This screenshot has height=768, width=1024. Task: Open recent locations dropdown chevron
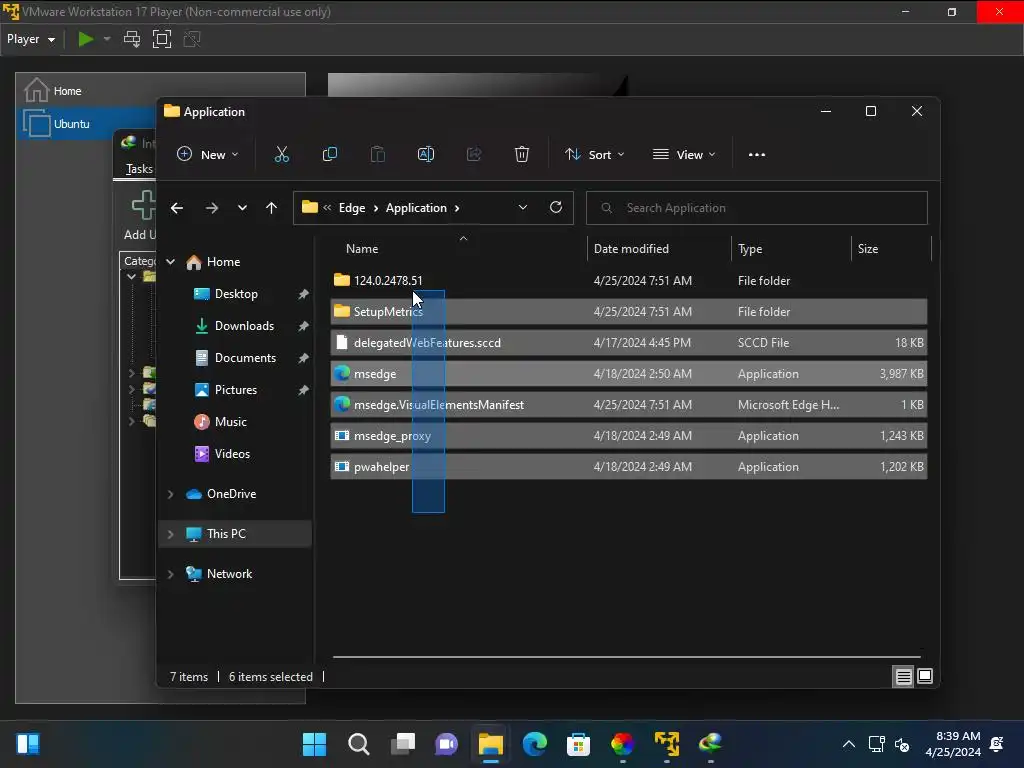coord(242,208)
